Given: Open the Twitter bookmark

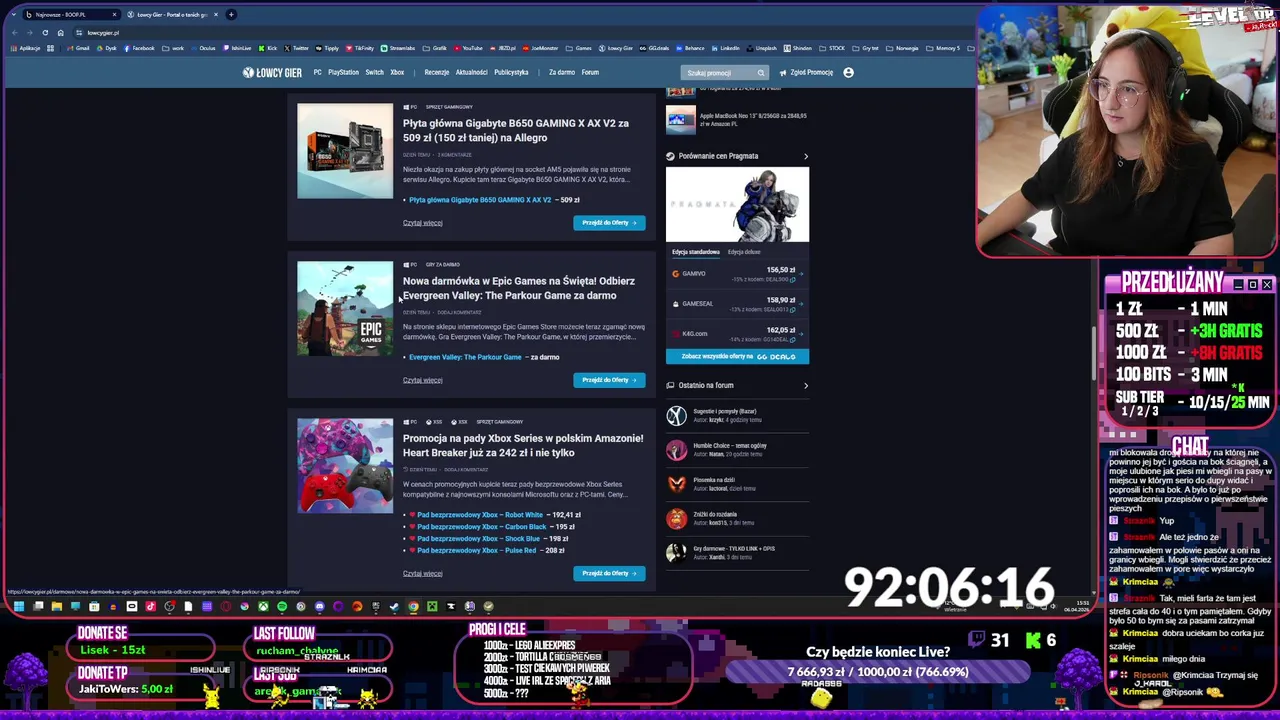Looking at the screenshot, I should (x=297, y=48).
